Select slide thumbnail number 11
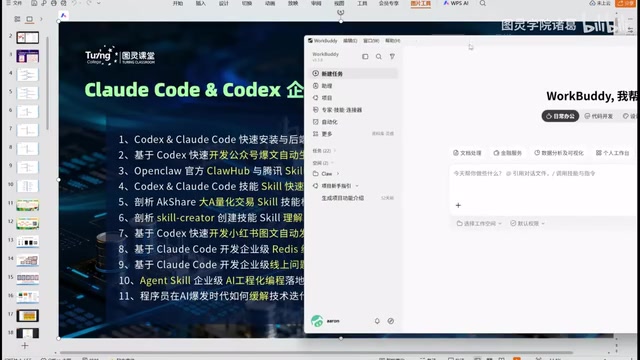 click(28, 204)
